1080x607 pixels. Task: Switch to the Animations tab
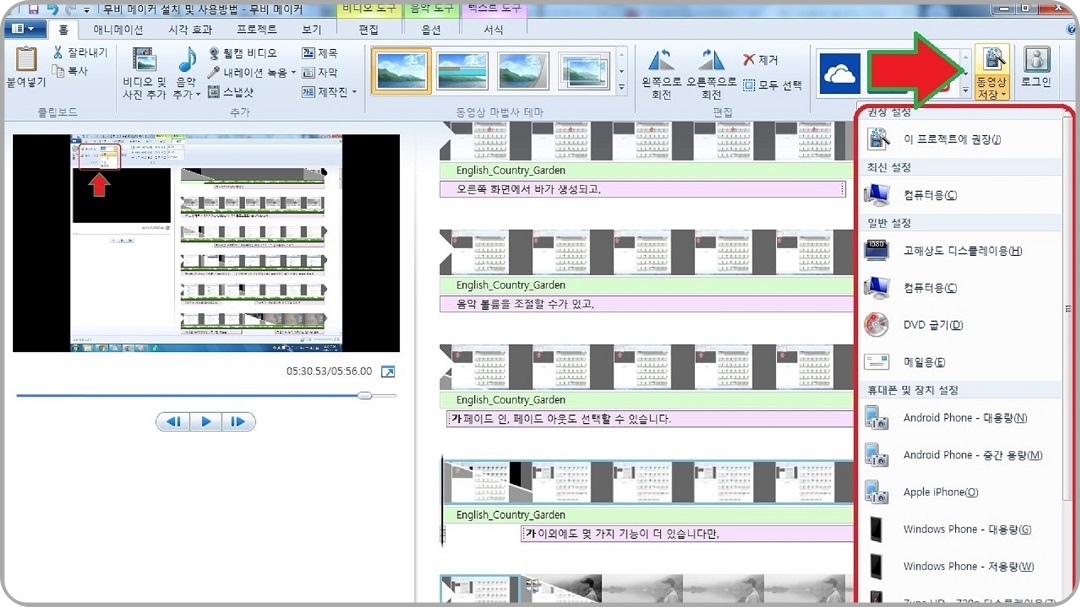pyautogui.click(x=118, y=30)
